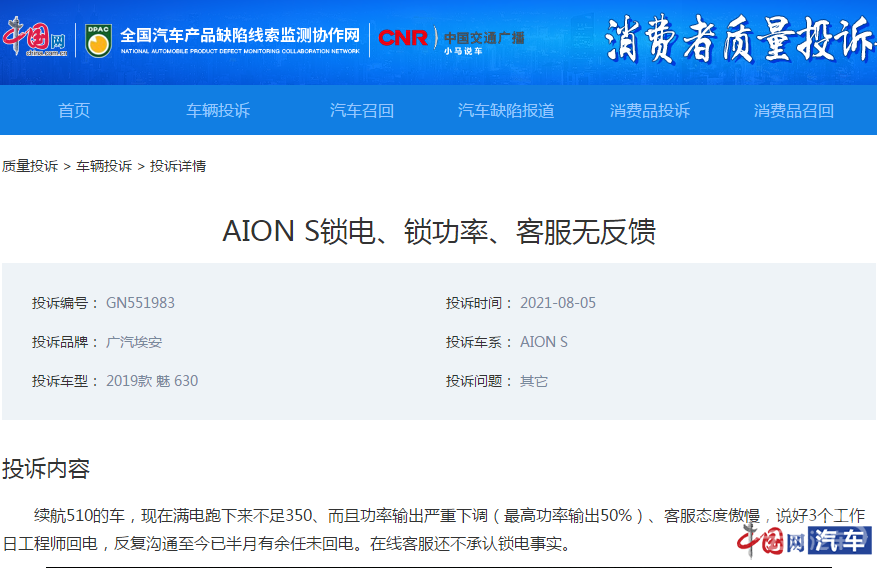Click the headline AION S锁电、锁功率、客服无反馈

pyautogui.click(x=439, y=231)
